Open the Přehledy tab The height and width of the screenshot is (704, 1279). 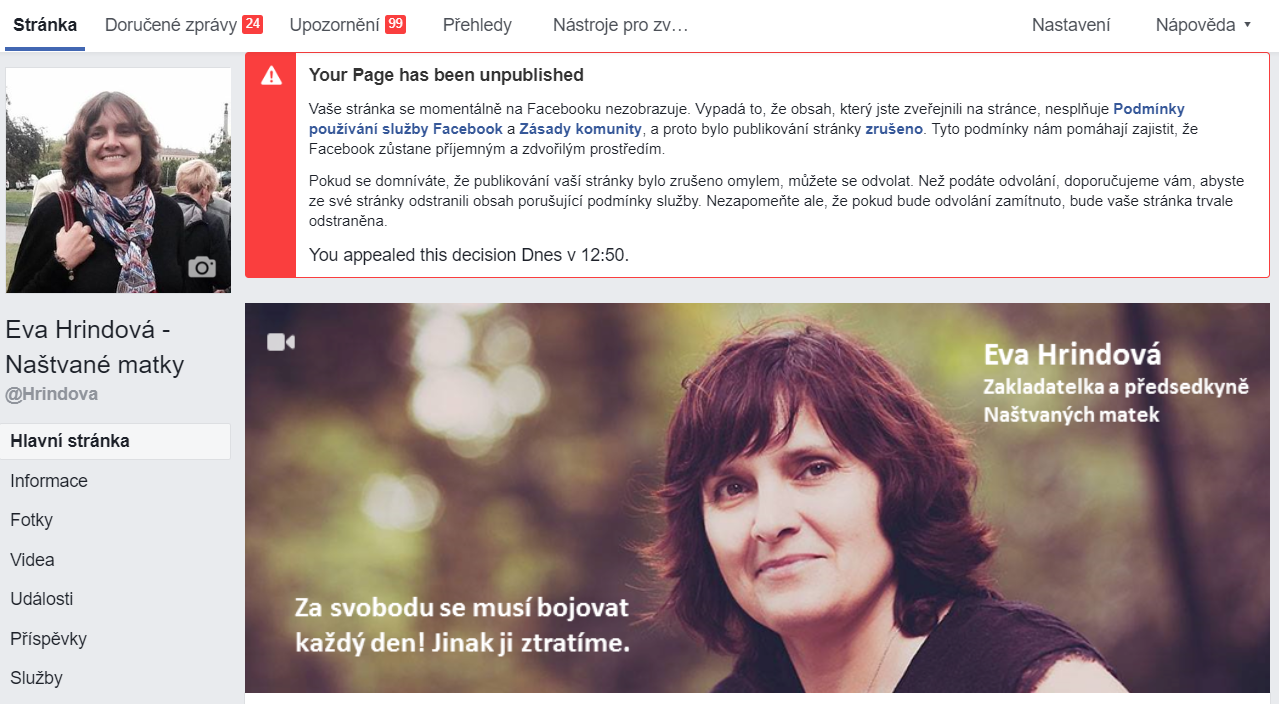point(477,25)
